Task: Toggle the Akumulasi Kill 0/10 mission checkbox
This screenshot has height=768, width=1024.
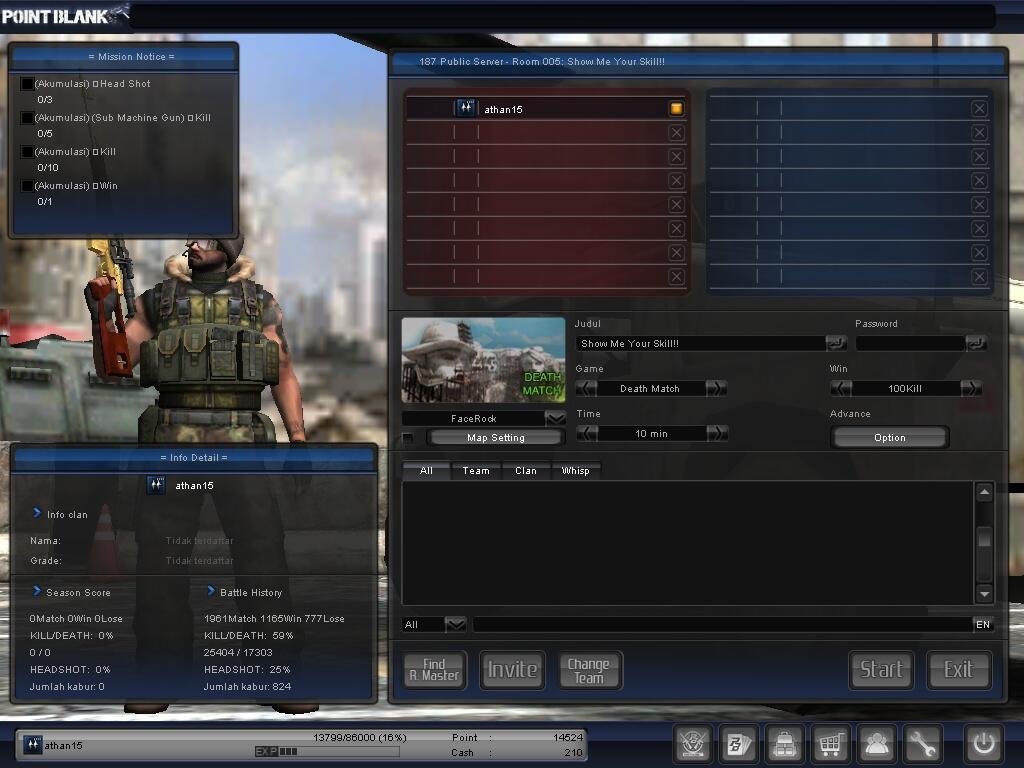Action: pos(27,152)
